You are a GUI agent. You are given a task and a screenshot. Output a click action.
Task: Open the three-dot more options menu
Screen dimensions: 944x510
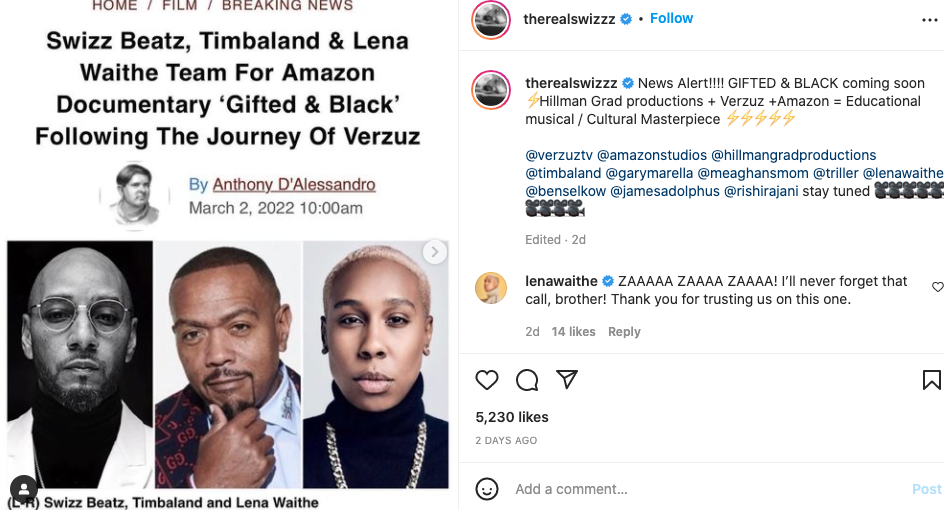930,19
